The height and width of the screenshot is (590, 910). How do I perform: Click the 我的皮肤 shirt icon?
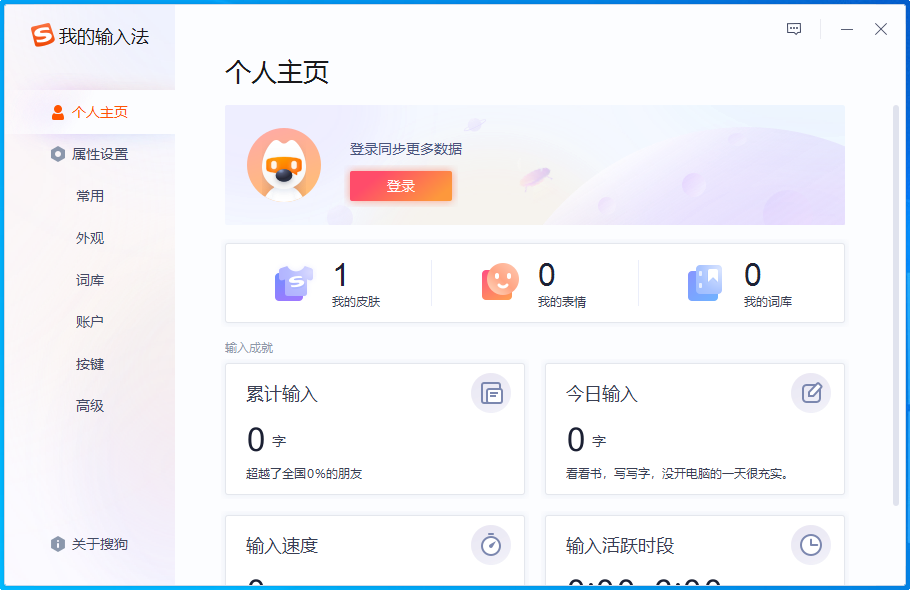(x=294, y=283)
